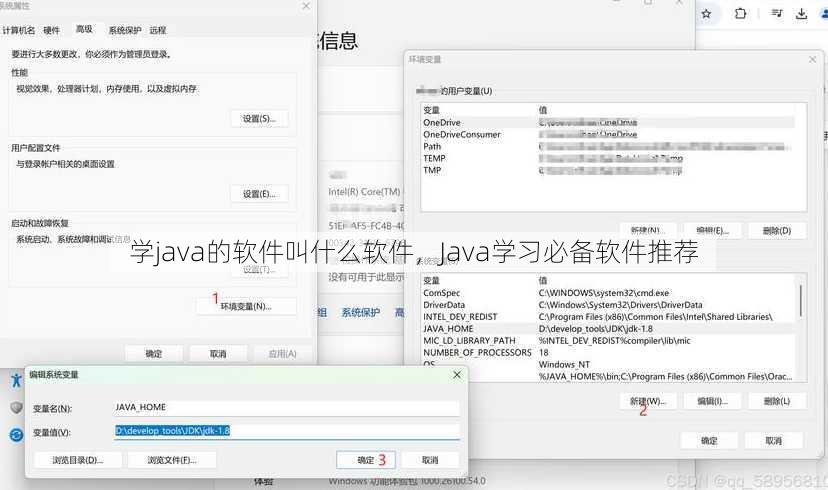This screenshot has width=828, height=490.
Task: Close the Edit System Variable dialog
Action: pos(457,374)
